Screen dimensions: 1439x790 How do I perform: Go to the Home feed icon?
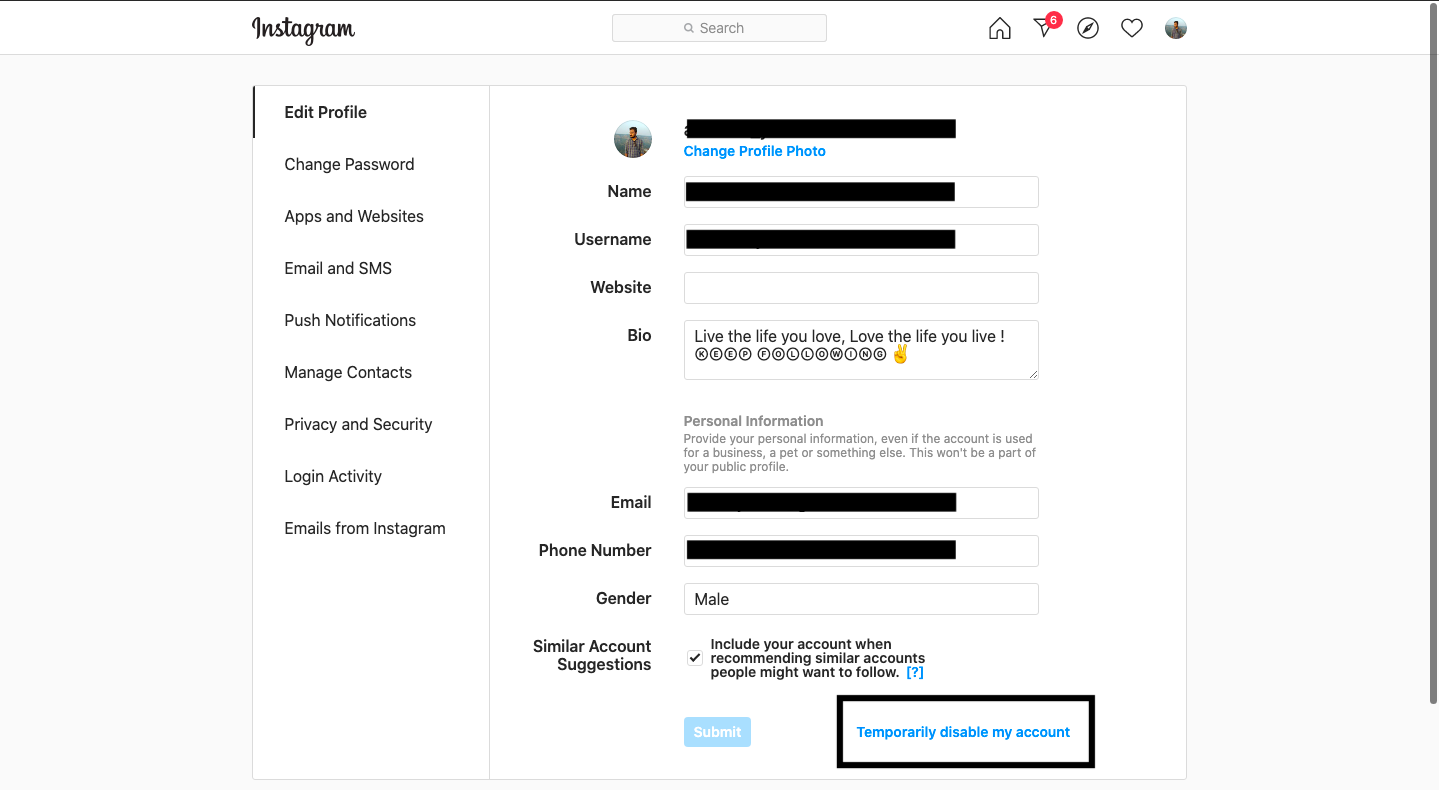[999, 29]
